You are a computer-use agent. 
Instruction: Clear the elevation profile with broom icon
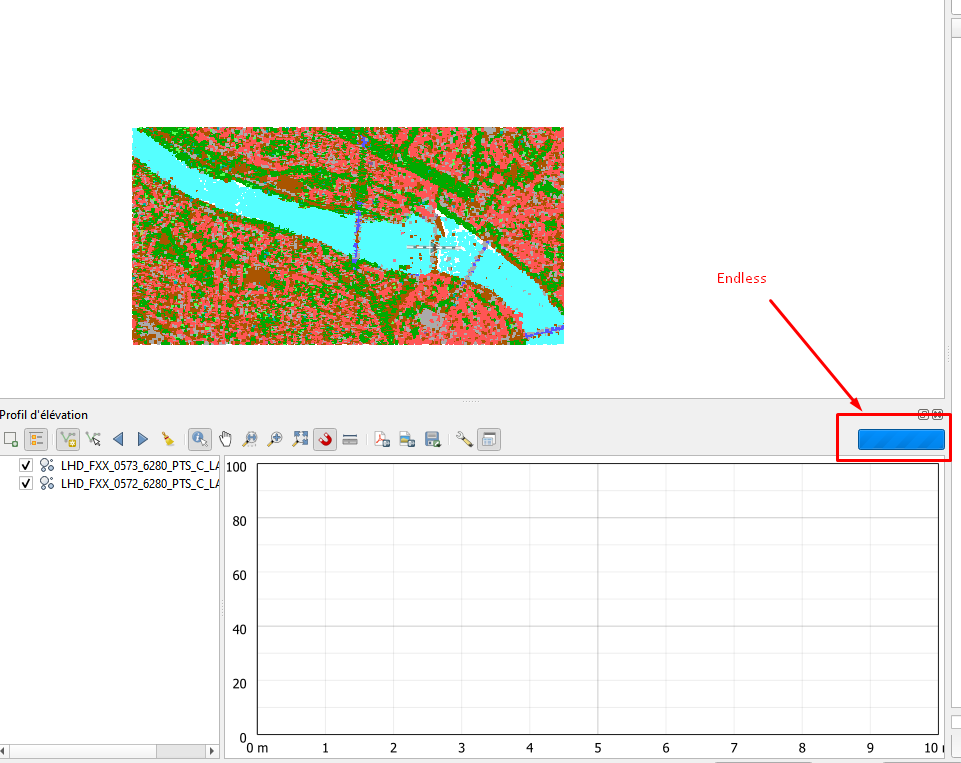coord(168,438)
